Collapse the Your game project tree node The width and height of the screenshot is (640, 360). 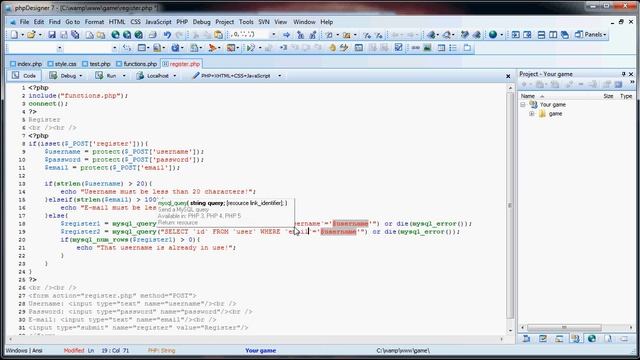523,105
